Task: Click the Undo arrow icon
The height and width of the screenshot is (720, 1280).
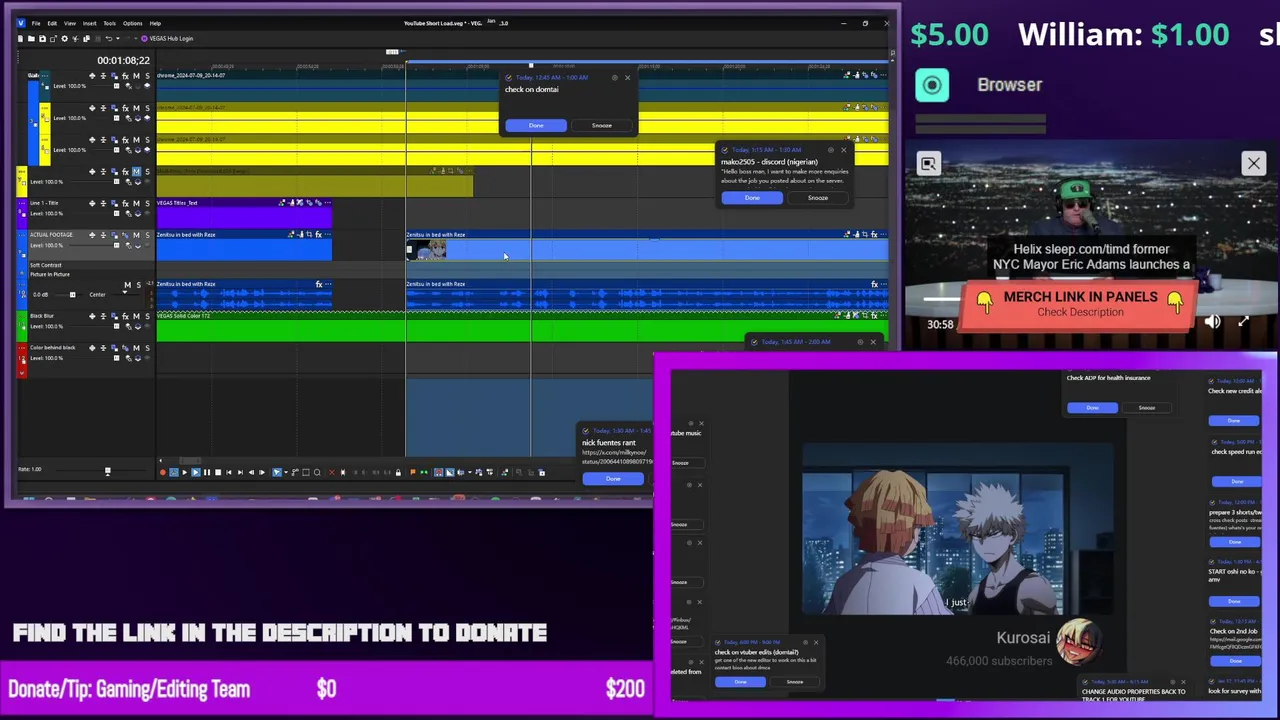Action: click(x=109, y=38)
